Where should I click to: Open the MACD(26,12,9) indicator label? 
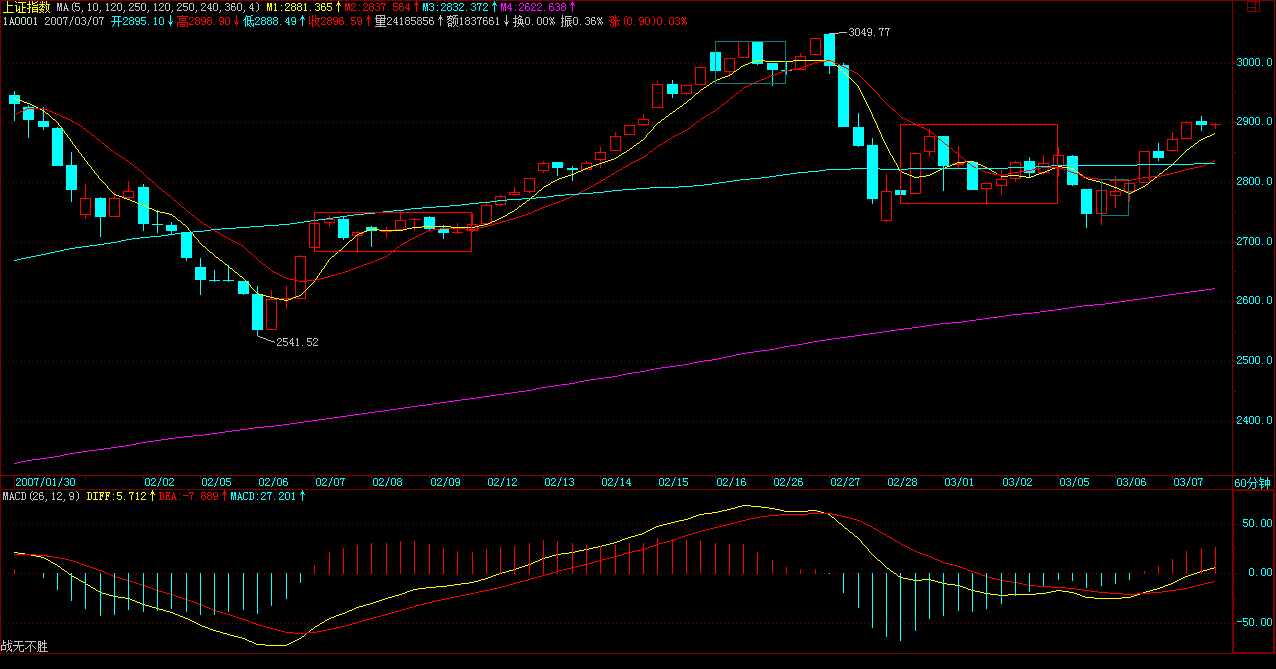coord(40,496)
